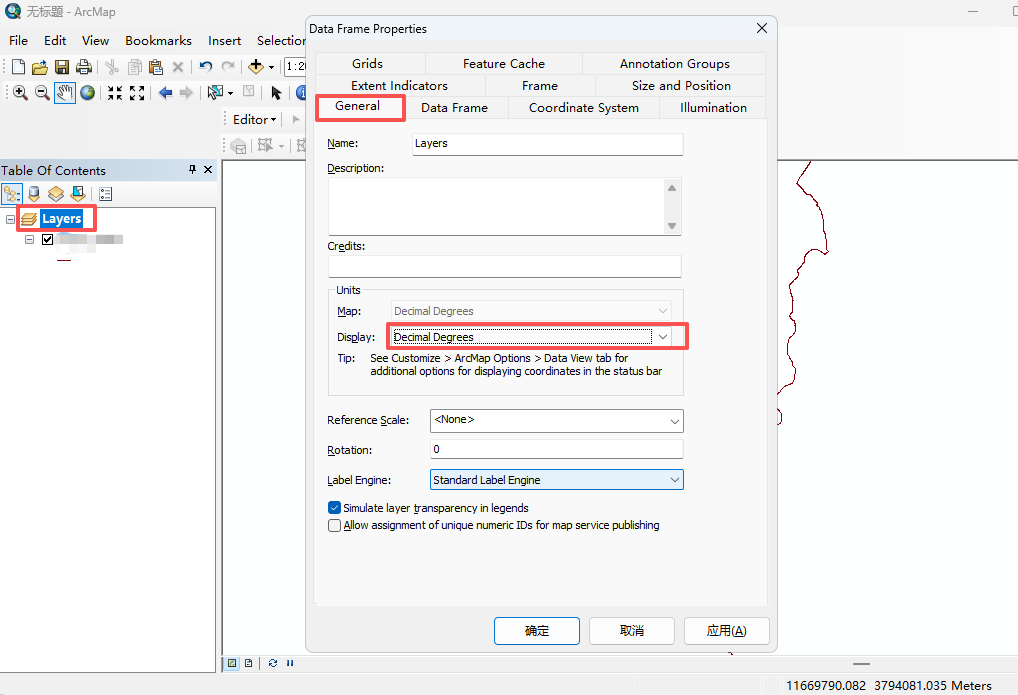The width and height of the screenshot is (1018, 695).
Task: Open the File menu
Action: [x=18, y=40]
